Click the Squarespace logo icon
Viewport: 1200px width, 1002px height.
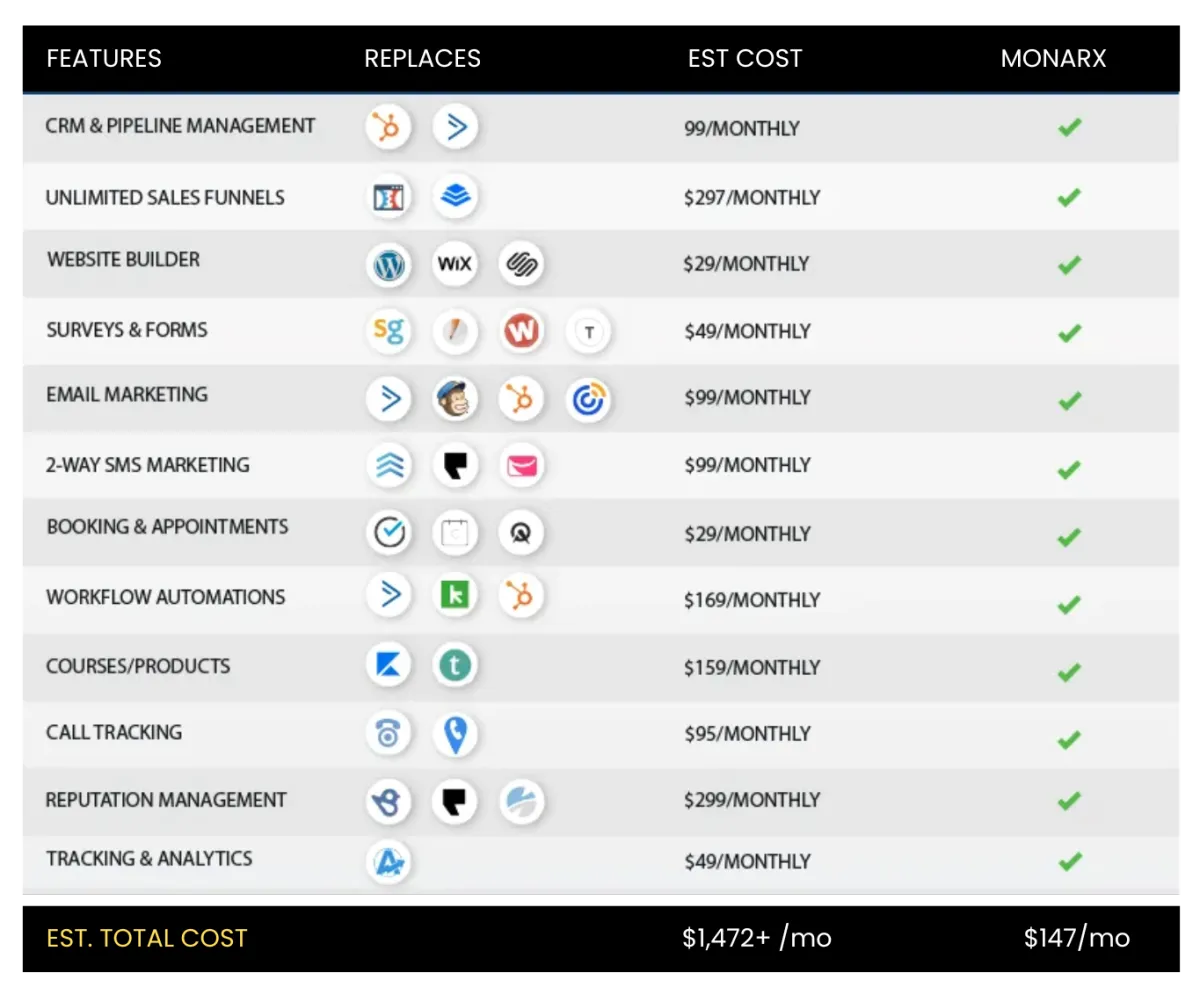521,265
